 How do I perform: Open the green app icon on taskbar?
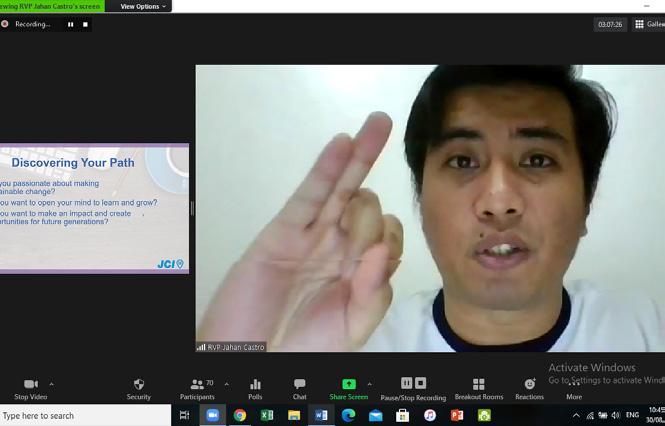[x=484, y=415]
